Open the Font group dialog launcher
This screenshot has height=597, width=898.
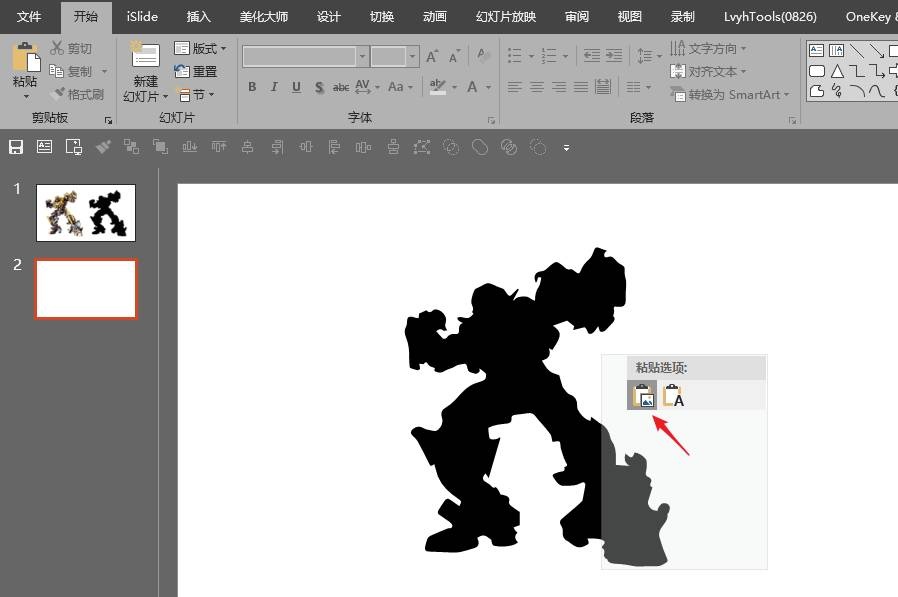pos(491,120)
